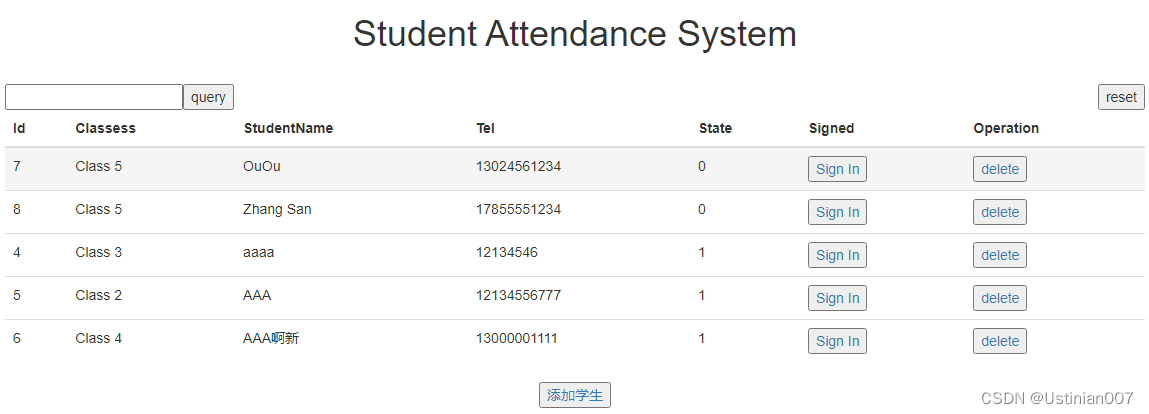Sign In student OuOu

coord(838,169)
